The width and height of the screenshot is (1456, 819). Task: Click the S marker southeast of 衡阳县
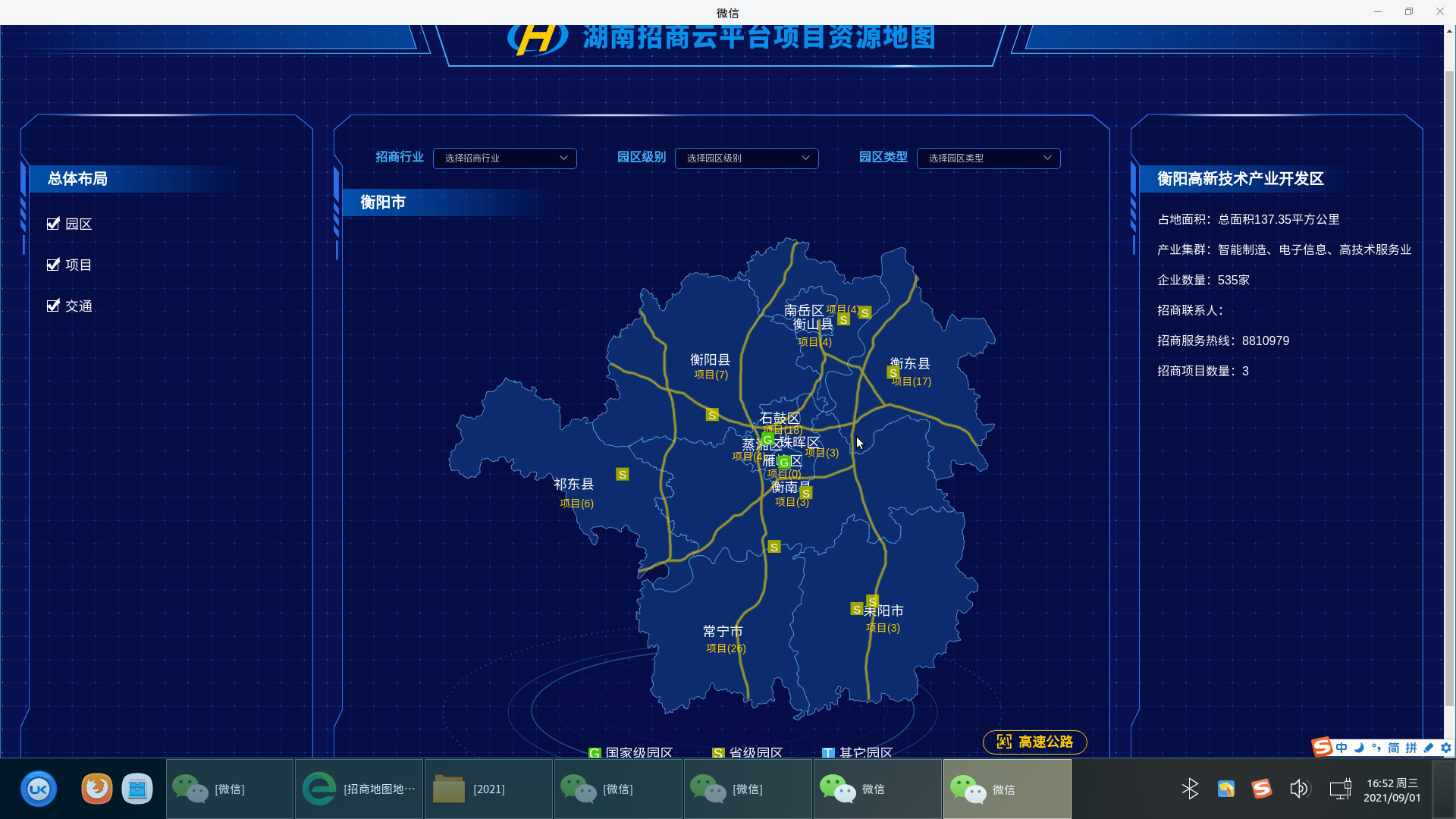712,415
